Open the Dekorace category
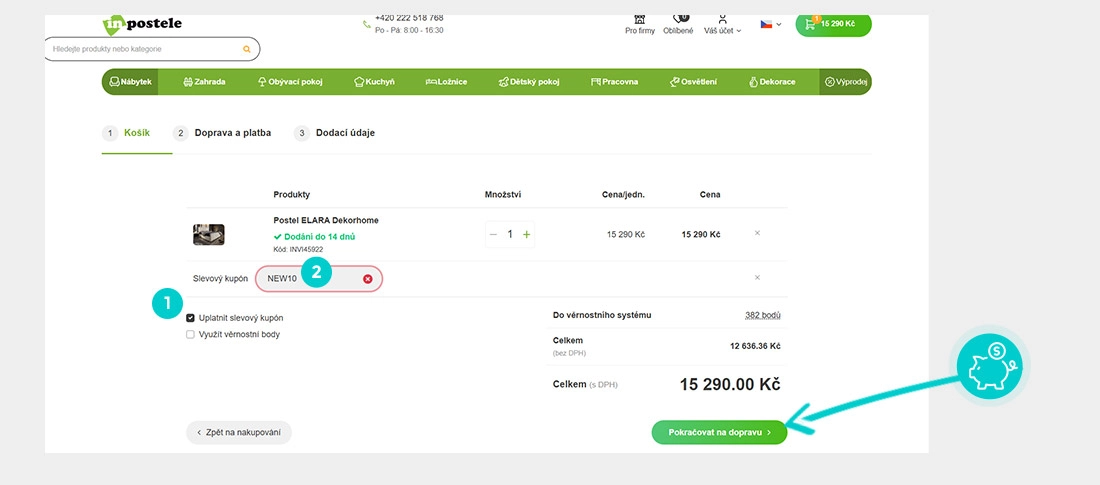The image size is (1100, 485). (772, 81)
